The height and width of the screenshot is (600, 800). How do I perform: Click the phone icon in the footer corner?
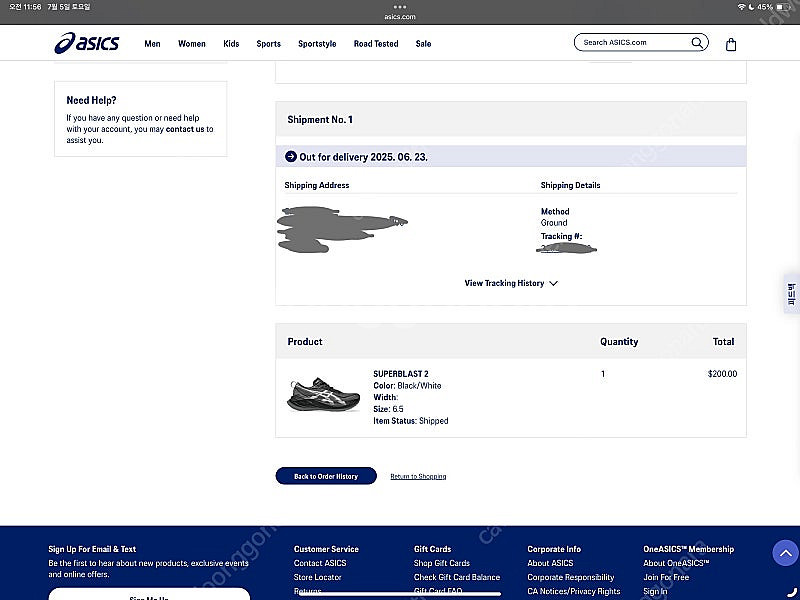coord(791,593)
